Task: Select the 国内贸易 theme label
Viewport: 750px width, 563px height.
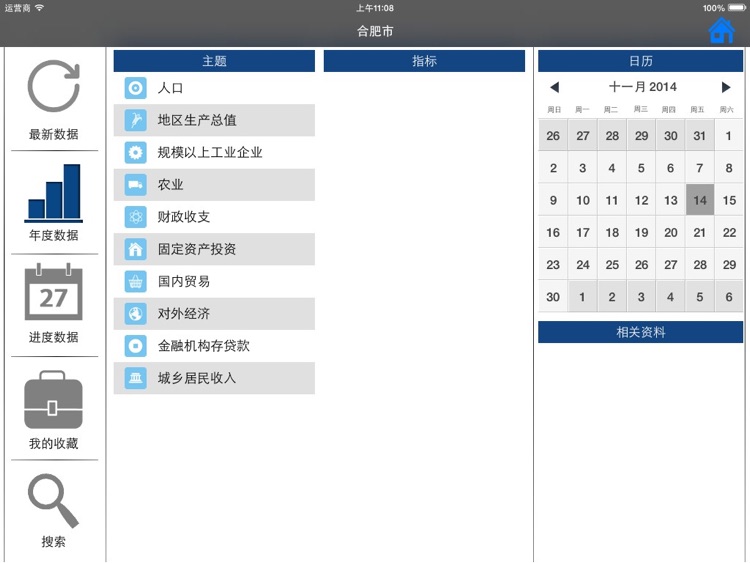Action: pos(184,282)
